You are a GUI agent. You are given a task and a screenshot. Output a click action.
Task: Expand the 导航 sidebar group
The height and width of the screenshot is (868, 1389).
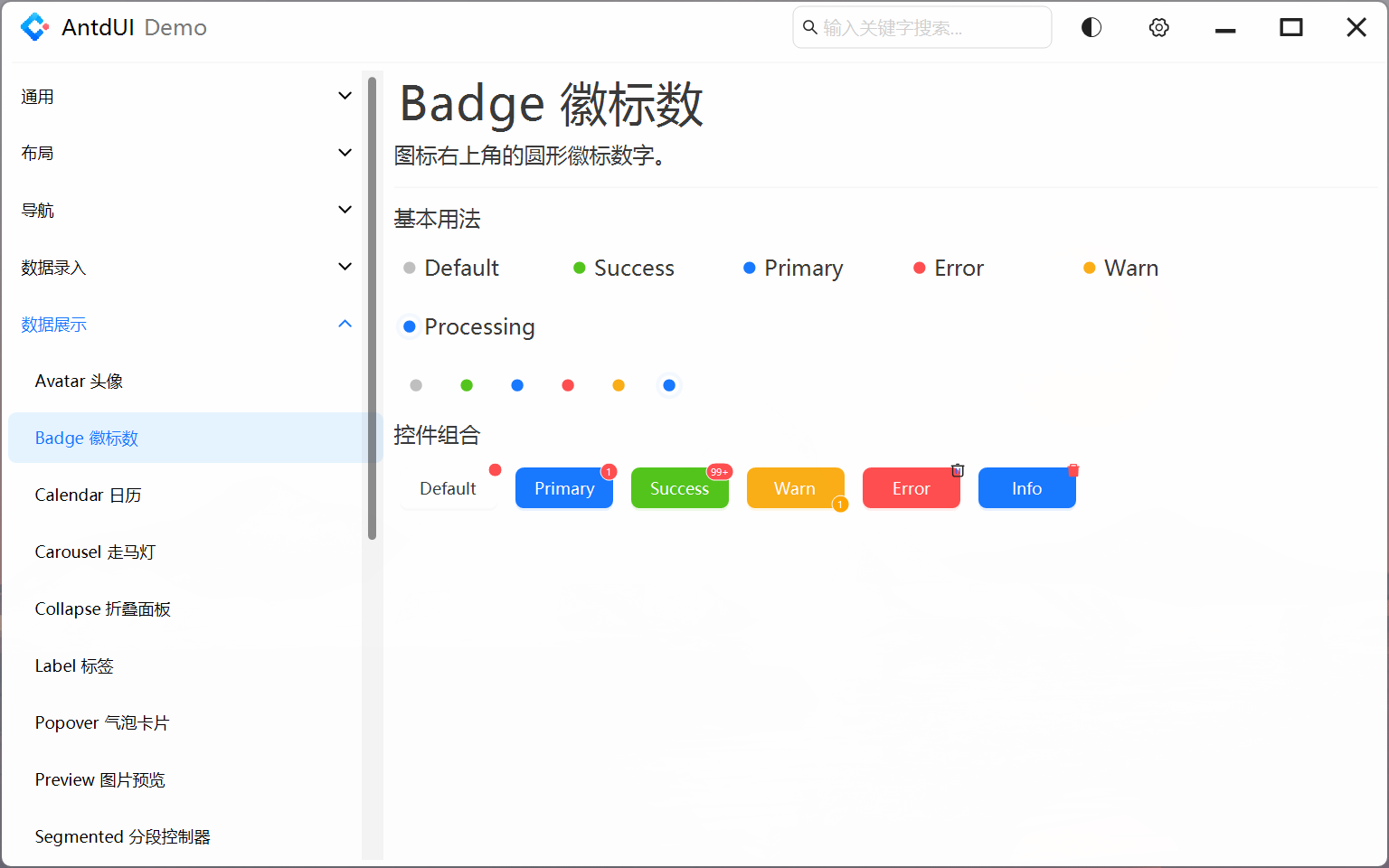pos(345,210)
